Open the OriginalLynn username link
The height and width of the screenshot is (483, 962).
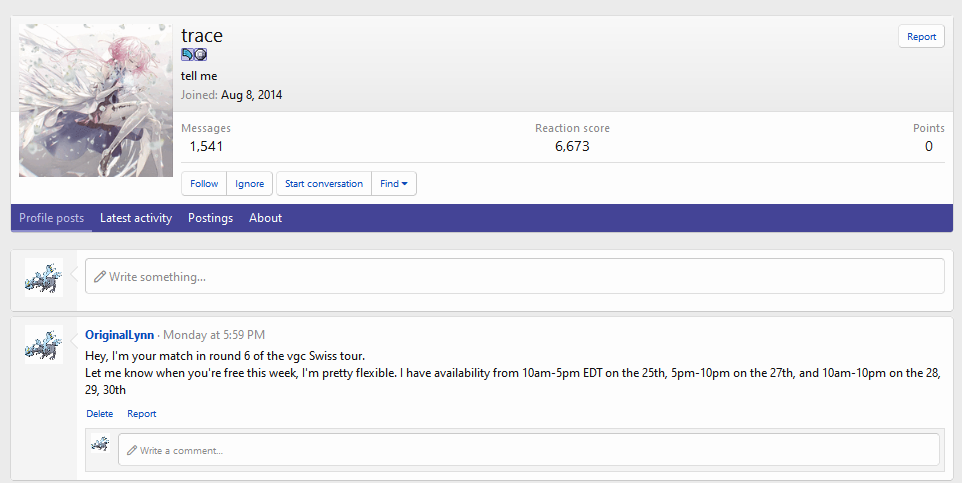[x=119, y=335]
